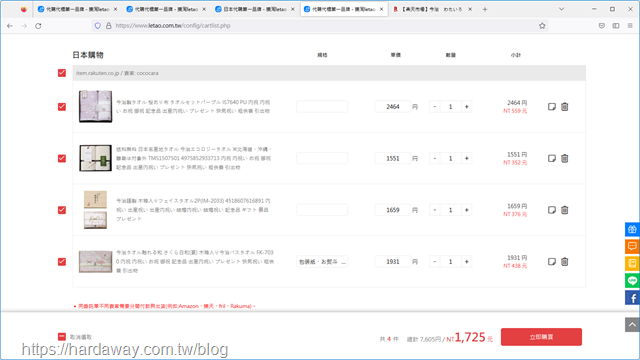Close the Rakuten market tab
This screenshot has height=360, width=640.
470,9
